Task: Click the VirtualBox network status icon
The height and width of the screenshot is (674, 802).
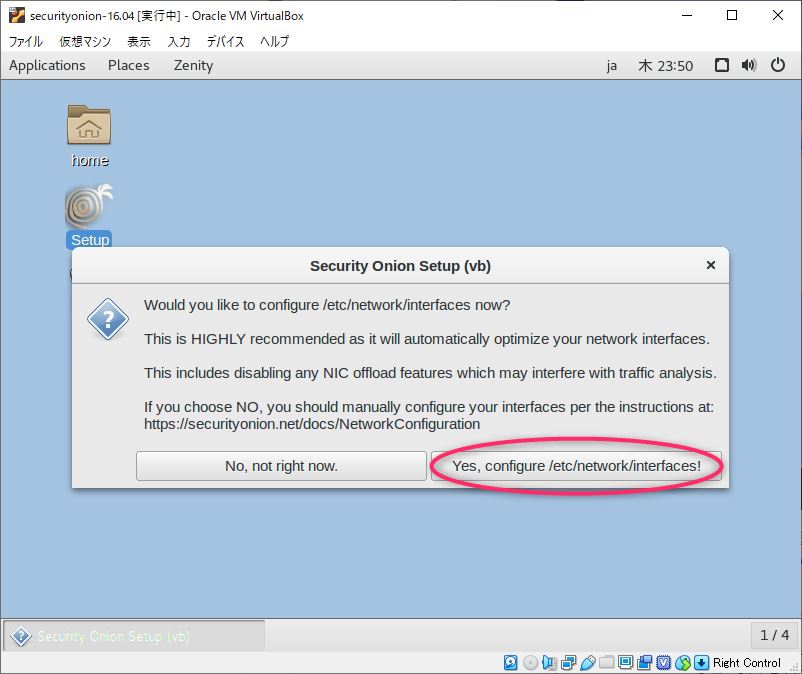Action: click(568, 662)
